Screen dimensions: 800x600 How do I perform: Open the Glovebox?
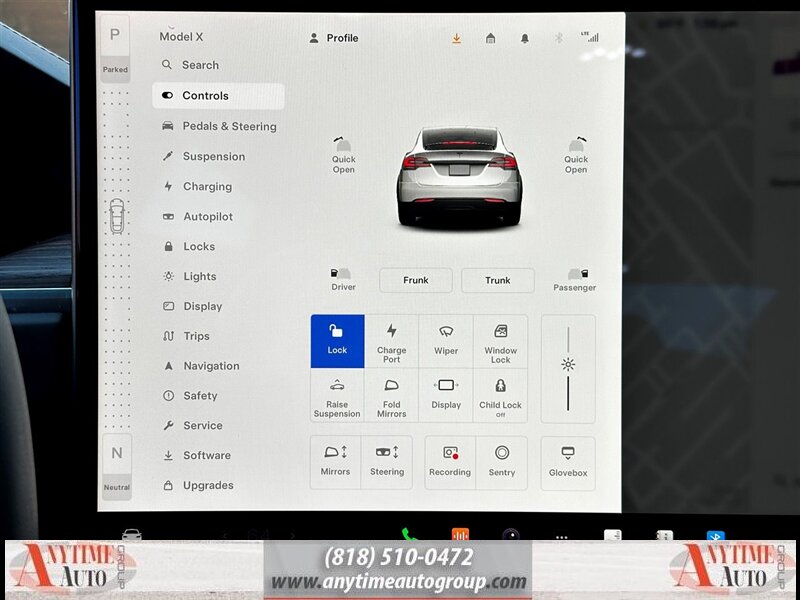(x=568, y=463)
